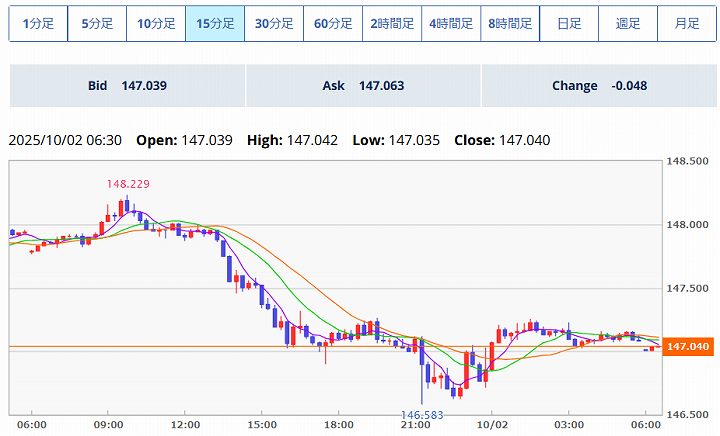
Task: Open the 8時間足 timeframe
Action: pyautogui.click(x=510, y=23)
